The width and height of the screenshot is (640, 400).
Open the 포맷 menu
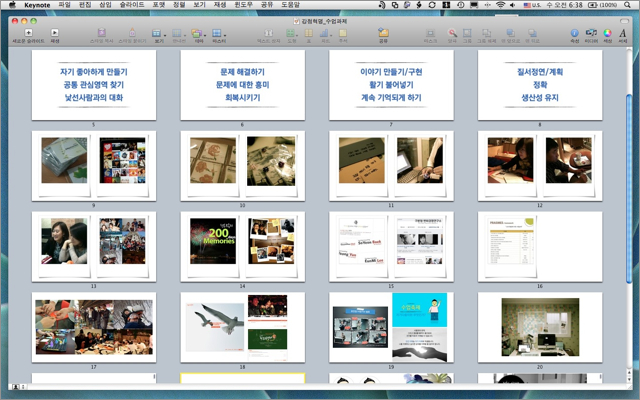[159, 5]
